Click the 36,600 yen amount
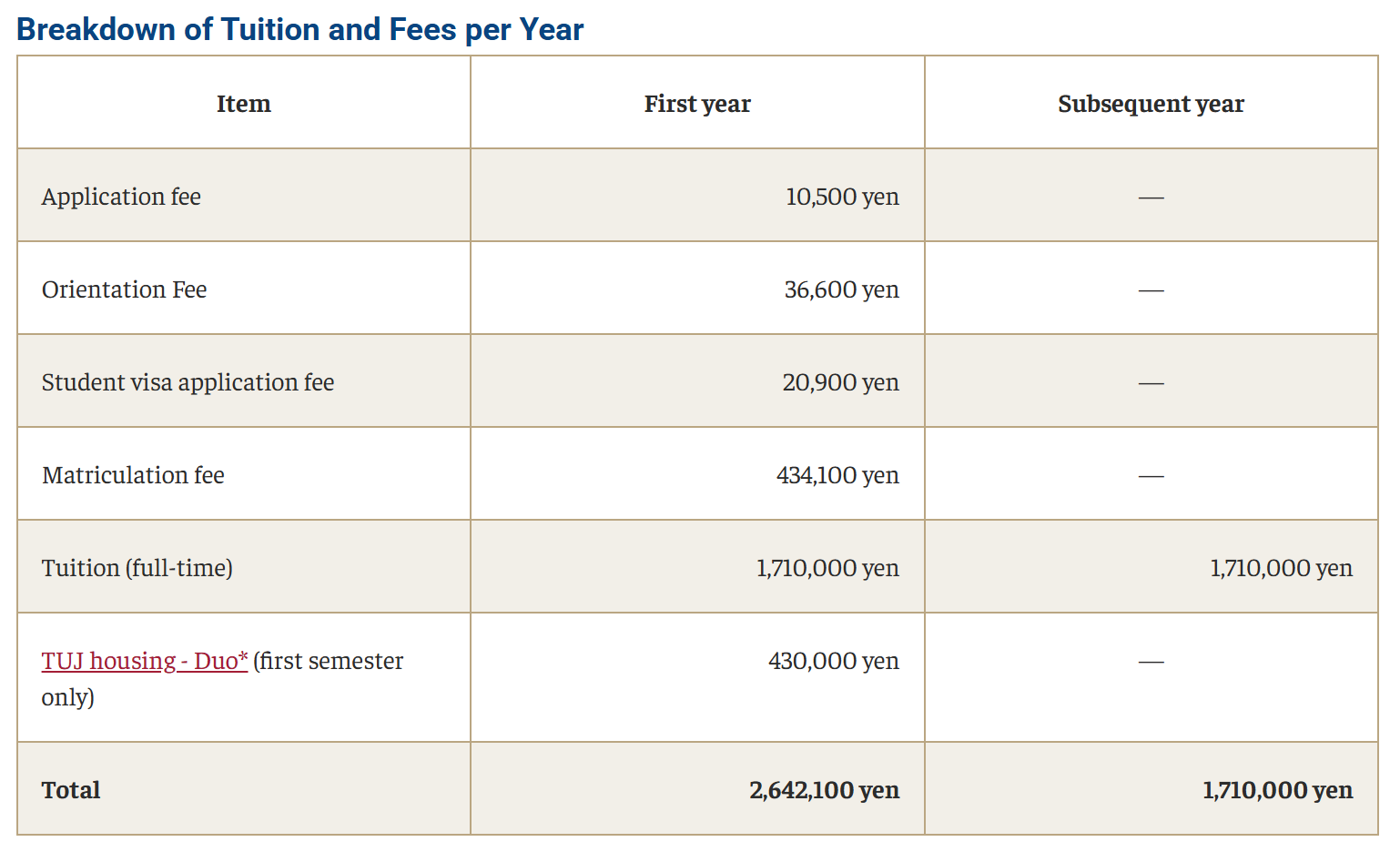 (842, 289)
